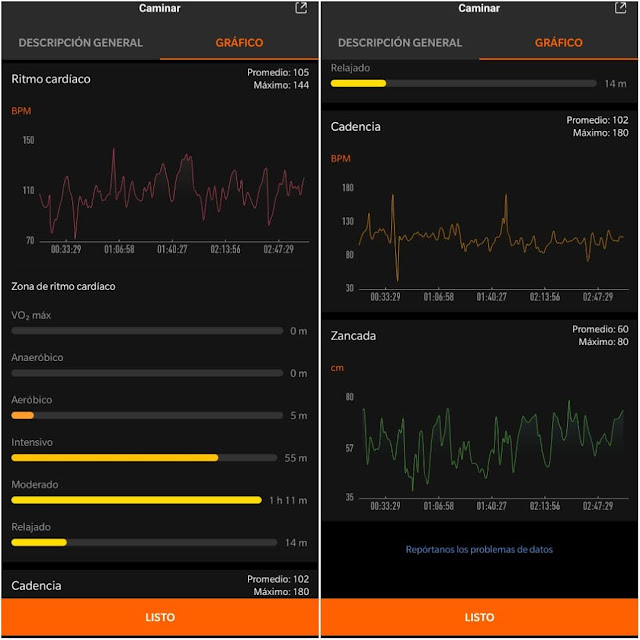Tap the empty Anaeróbico bar
The width and height of the screenshot is (640, 640).
147,373
